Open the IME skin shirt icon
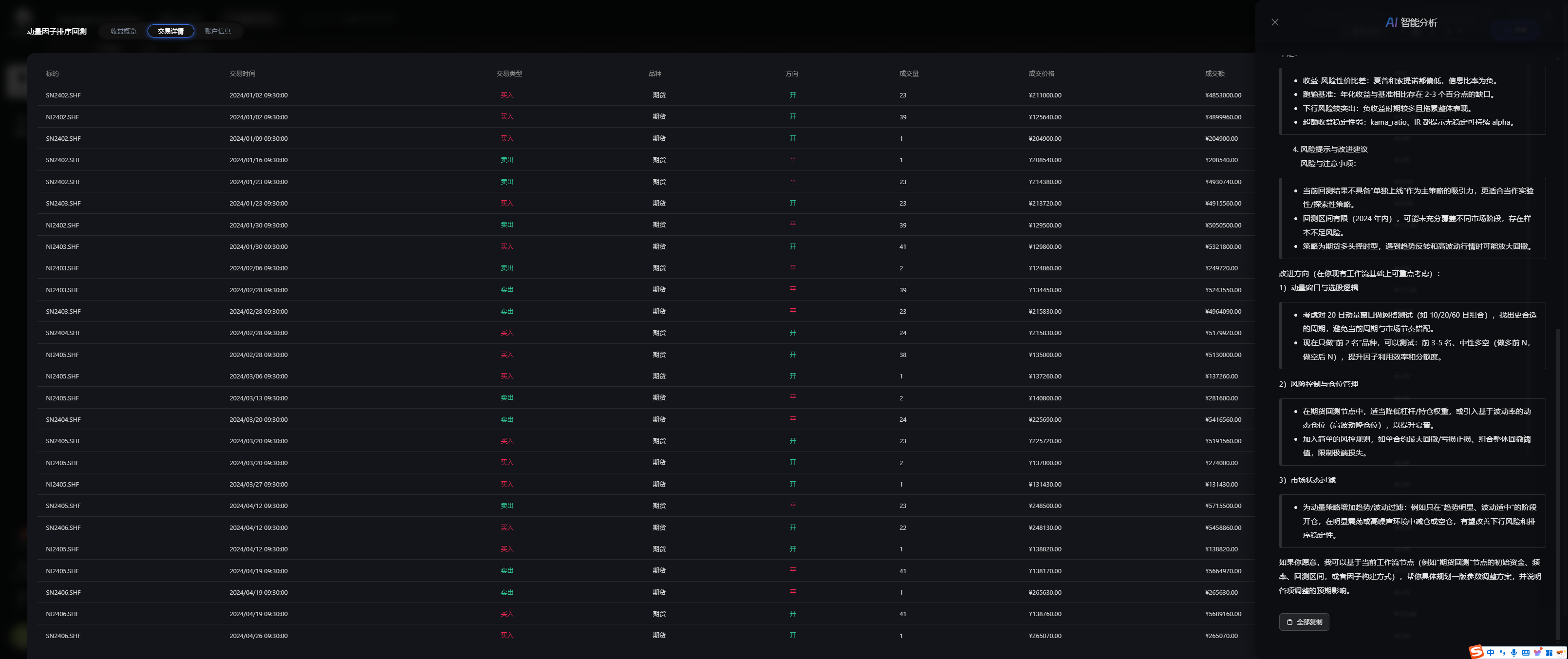The image size is (1568, 659). tap(1538, 652)
